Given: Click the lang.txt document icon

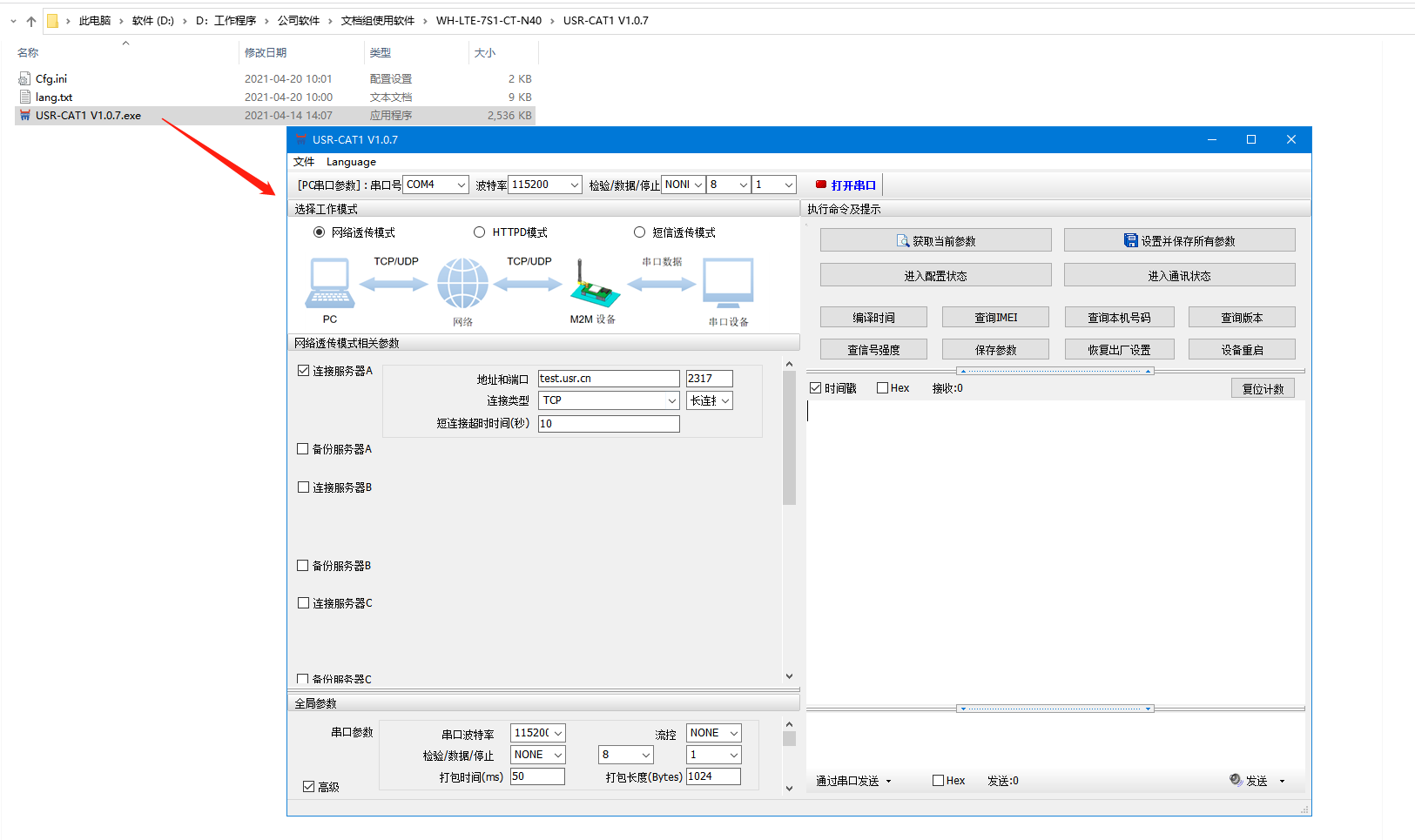Looking at the screenshot, I should coord(24,97).
